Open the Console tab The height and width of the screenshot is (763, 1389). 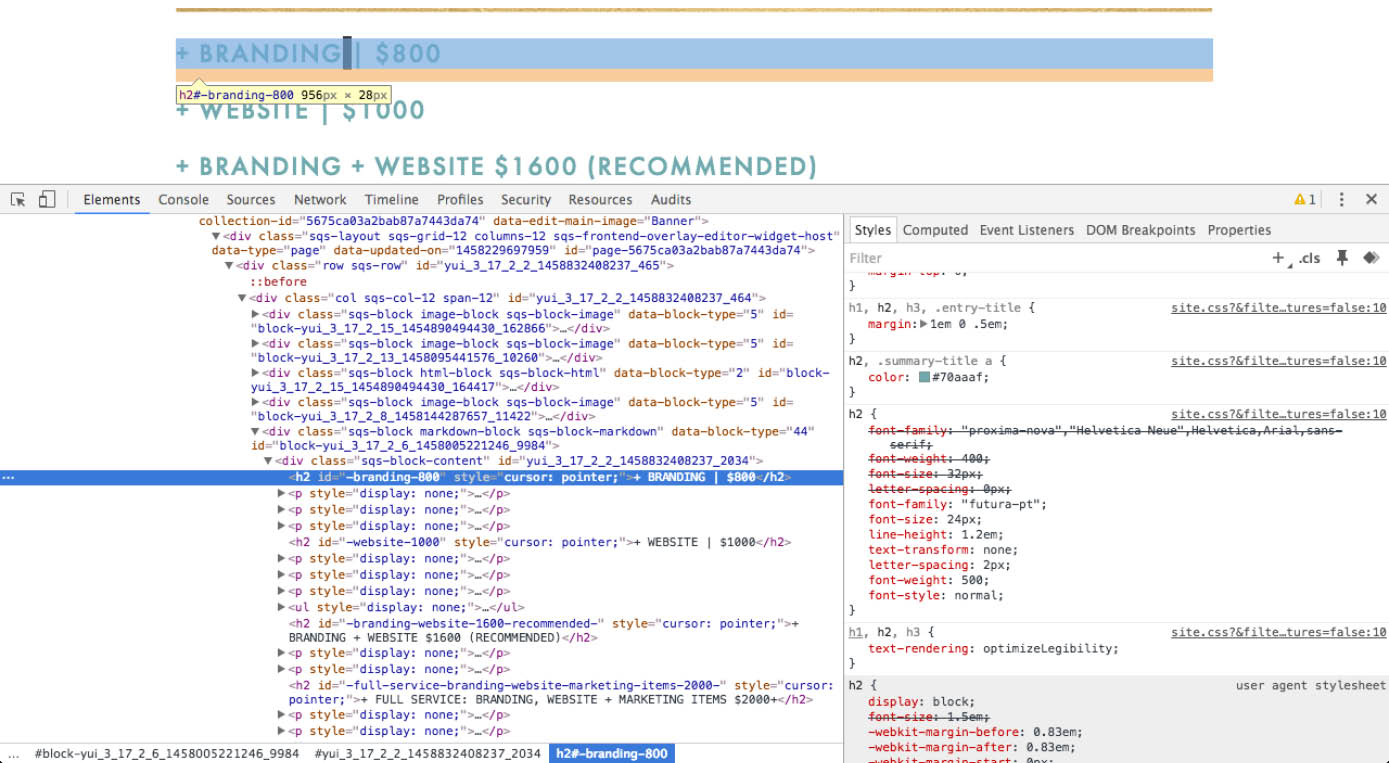(184, 200)
